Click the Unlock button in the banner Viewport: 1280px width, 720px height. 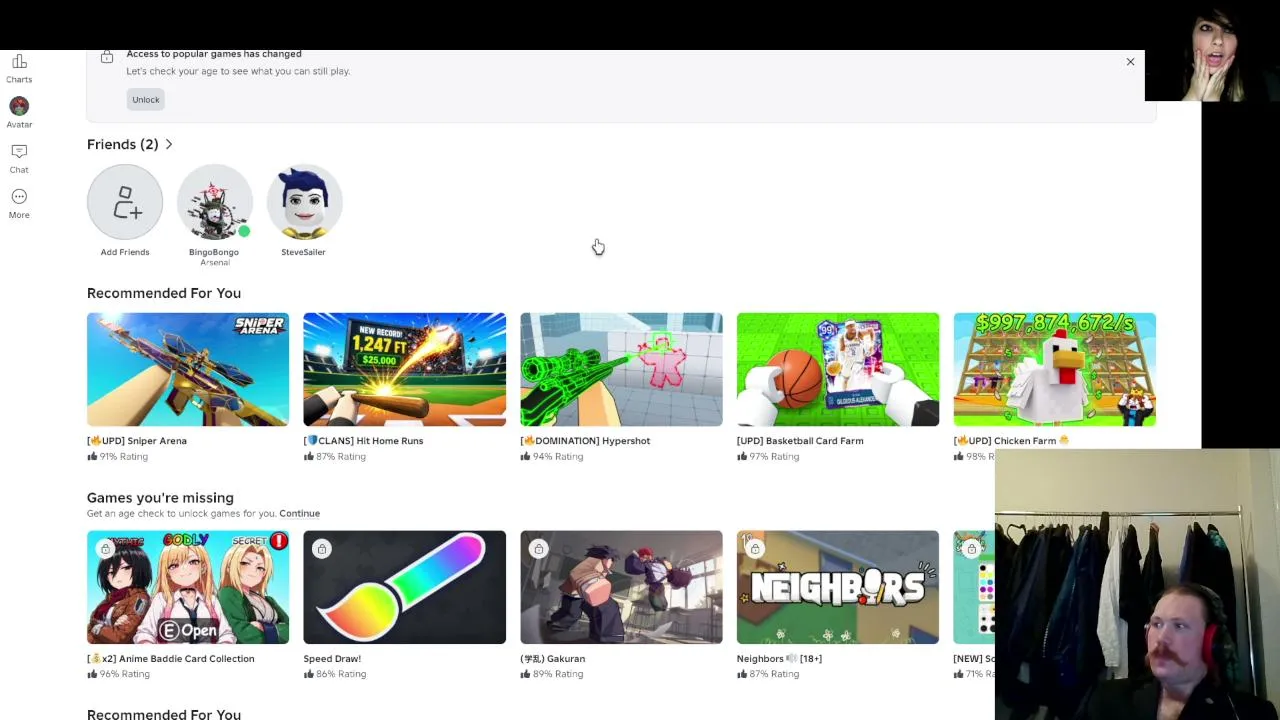coord(146,99)
